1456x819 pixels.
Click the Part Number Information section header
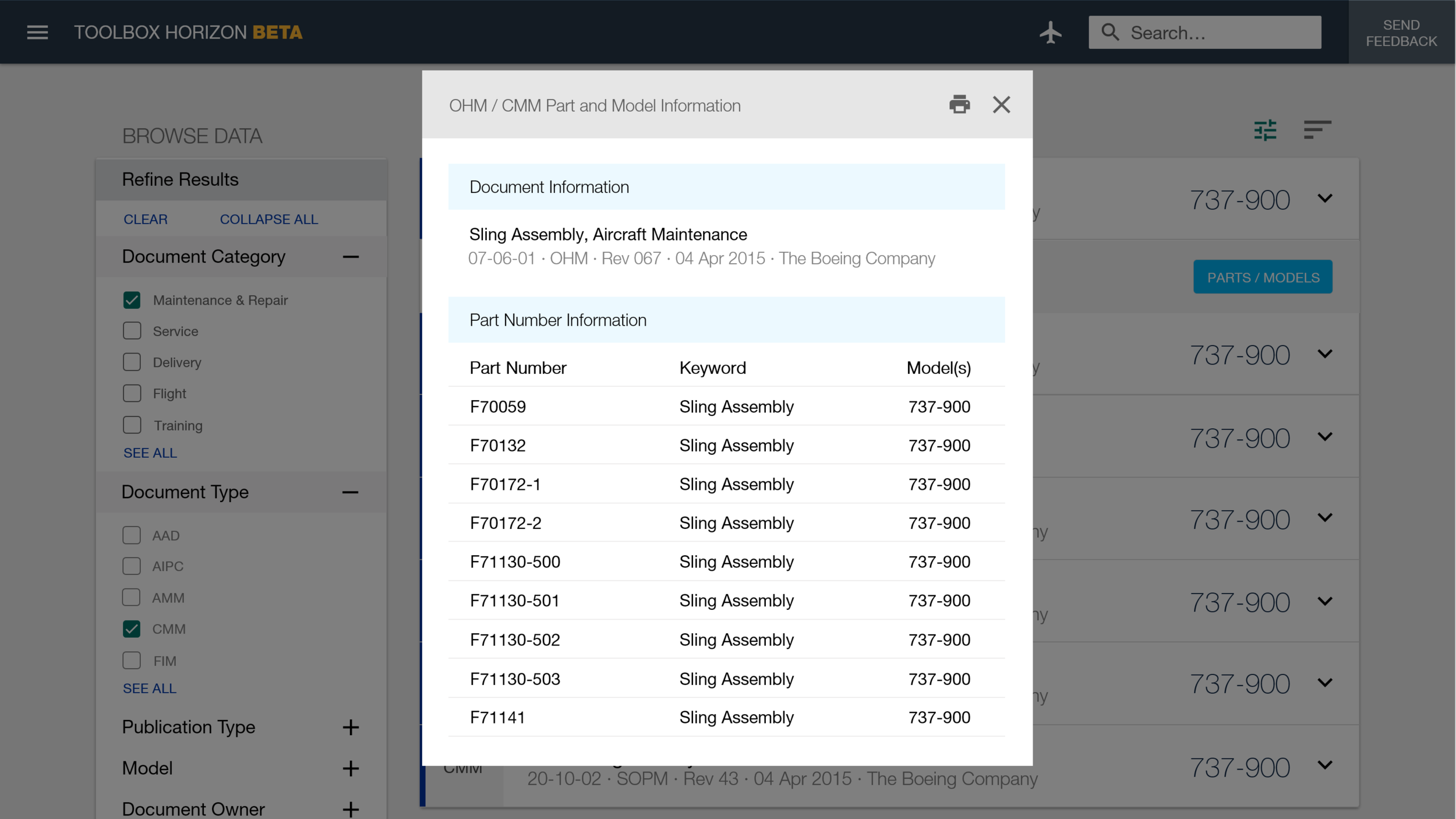(726, 320)
